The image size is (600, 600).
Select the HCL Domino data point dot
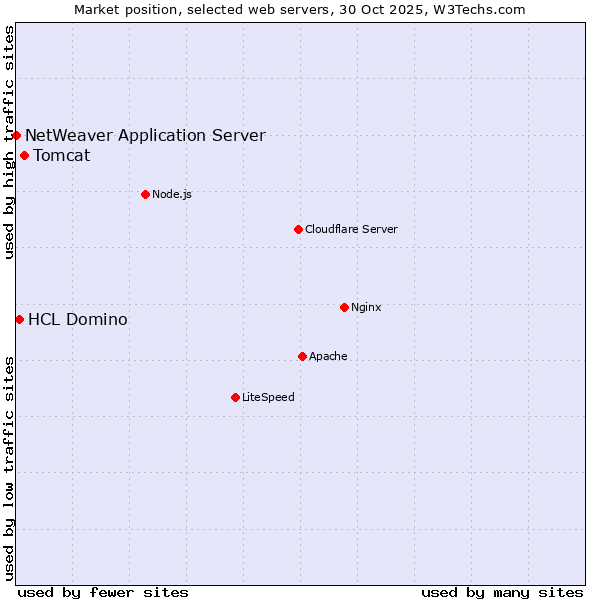[19, 319]
